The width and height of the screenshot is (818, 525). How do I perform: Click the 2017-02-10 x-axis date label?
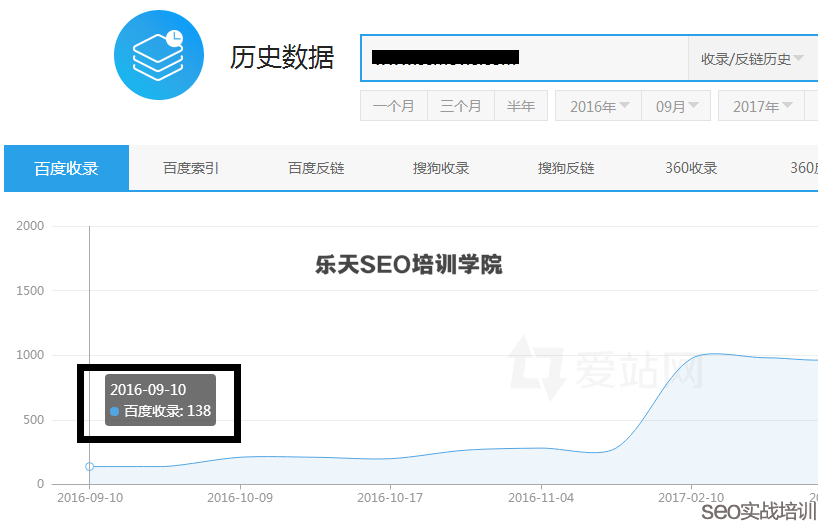pyautogui.click(x=691, y=498)
